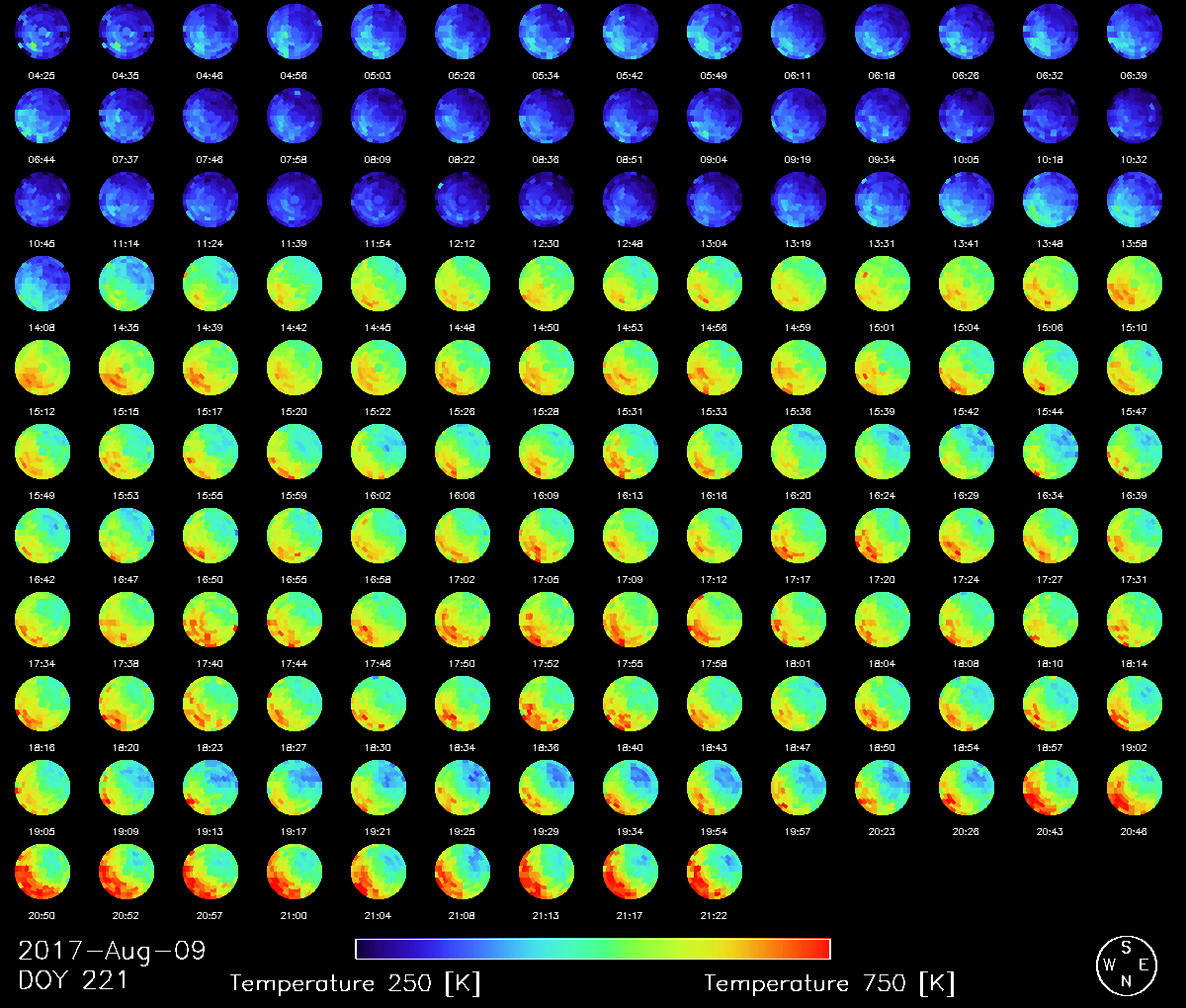Select the hot disk map at 20:50
1186x1008 pixels.
pyautogui.click(x=42, y=872)
